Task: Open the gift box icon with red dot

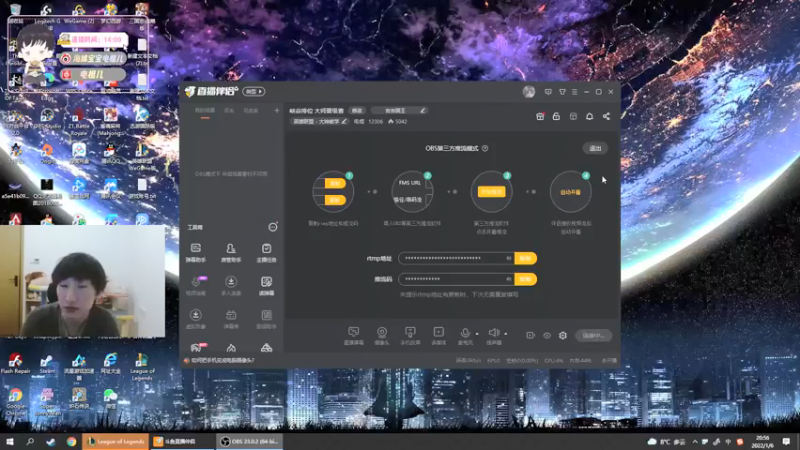Action: coord(540,116)
